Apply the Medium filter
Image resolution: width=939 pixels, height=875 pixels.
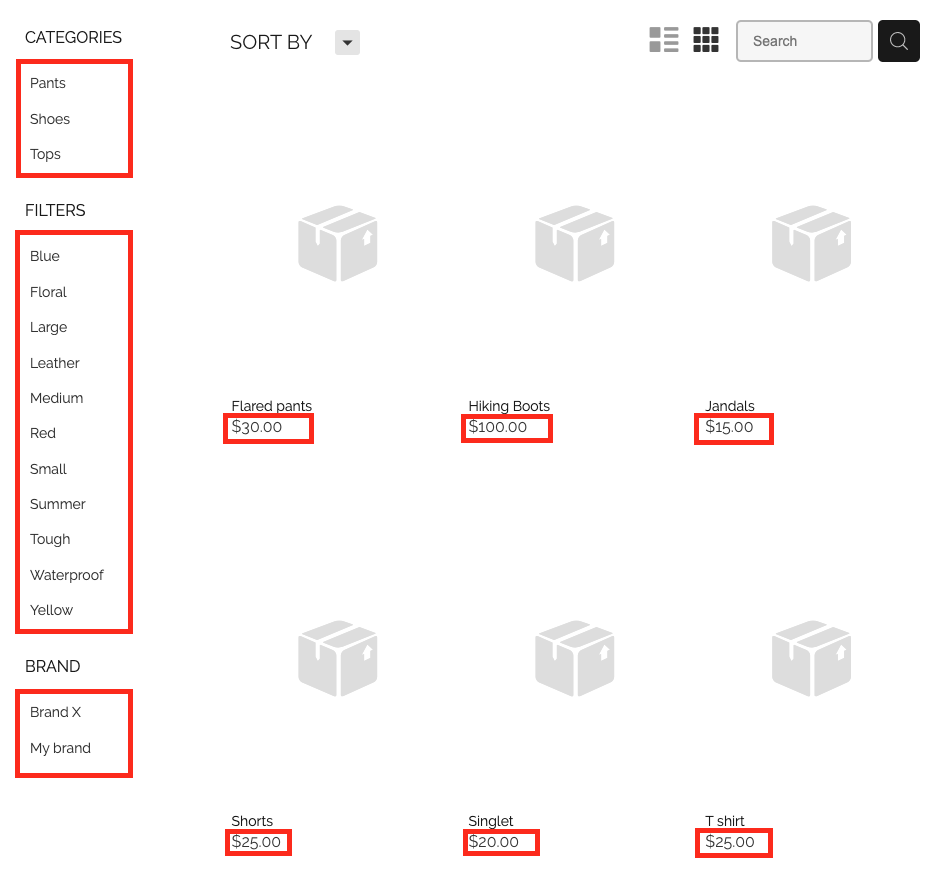[x=56, y=398]
